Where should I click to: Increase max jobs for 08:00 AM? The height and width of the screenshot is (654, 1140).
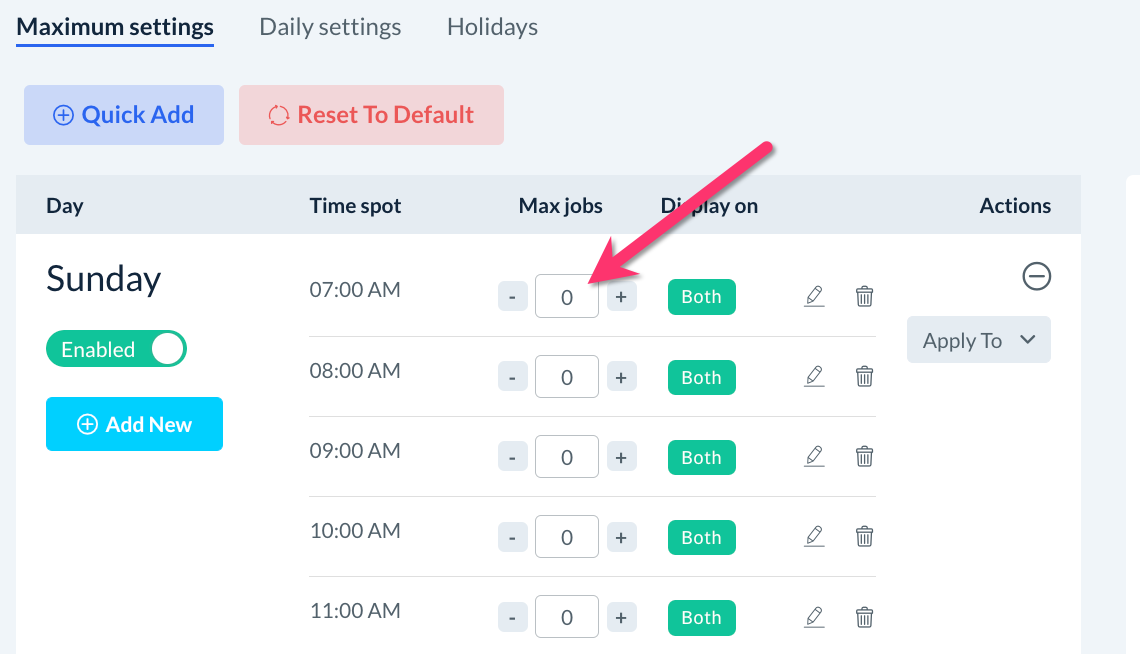[x=621, y=377]
